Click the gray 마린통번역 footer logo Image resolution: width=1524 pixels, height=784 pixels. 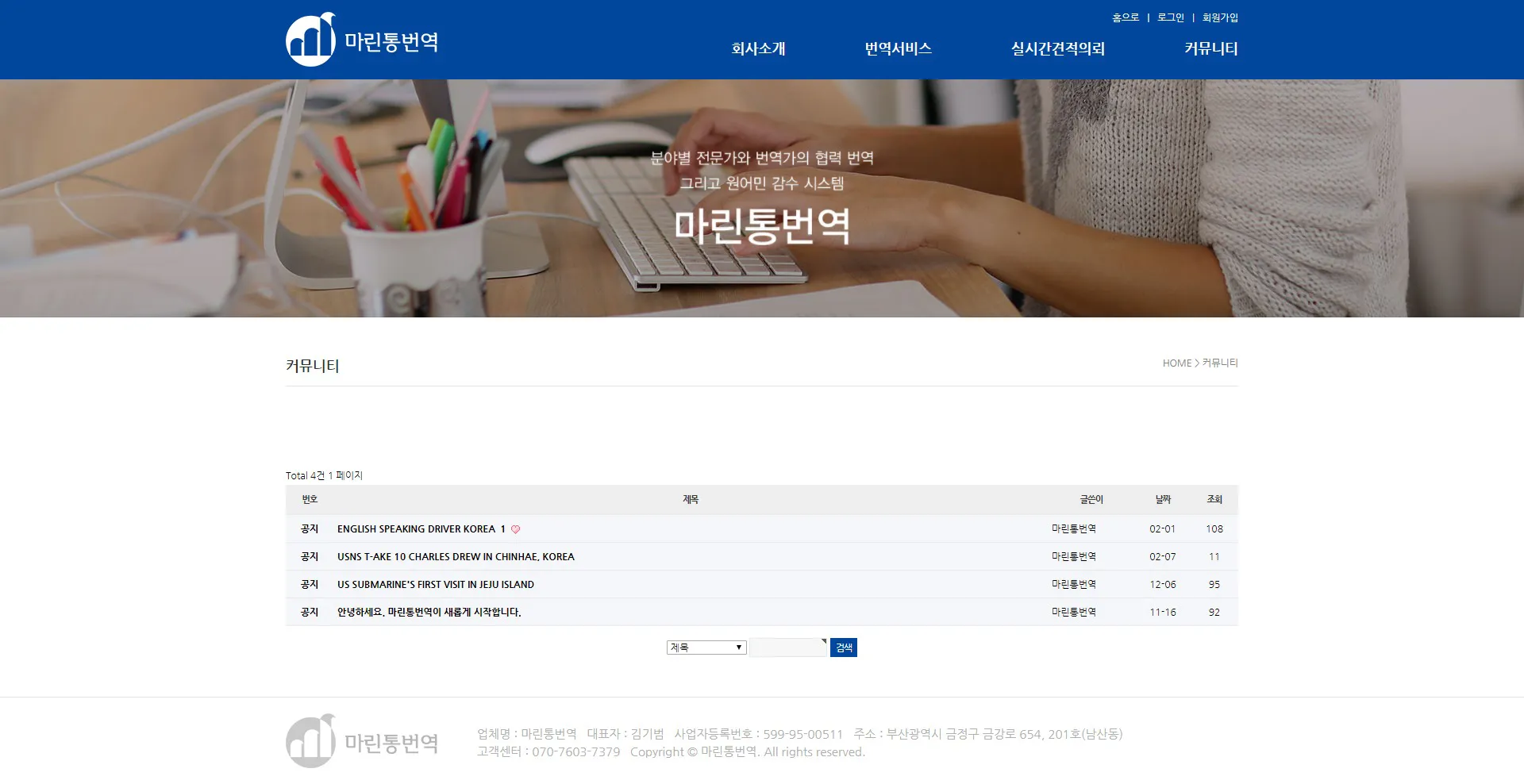[362, 741]
